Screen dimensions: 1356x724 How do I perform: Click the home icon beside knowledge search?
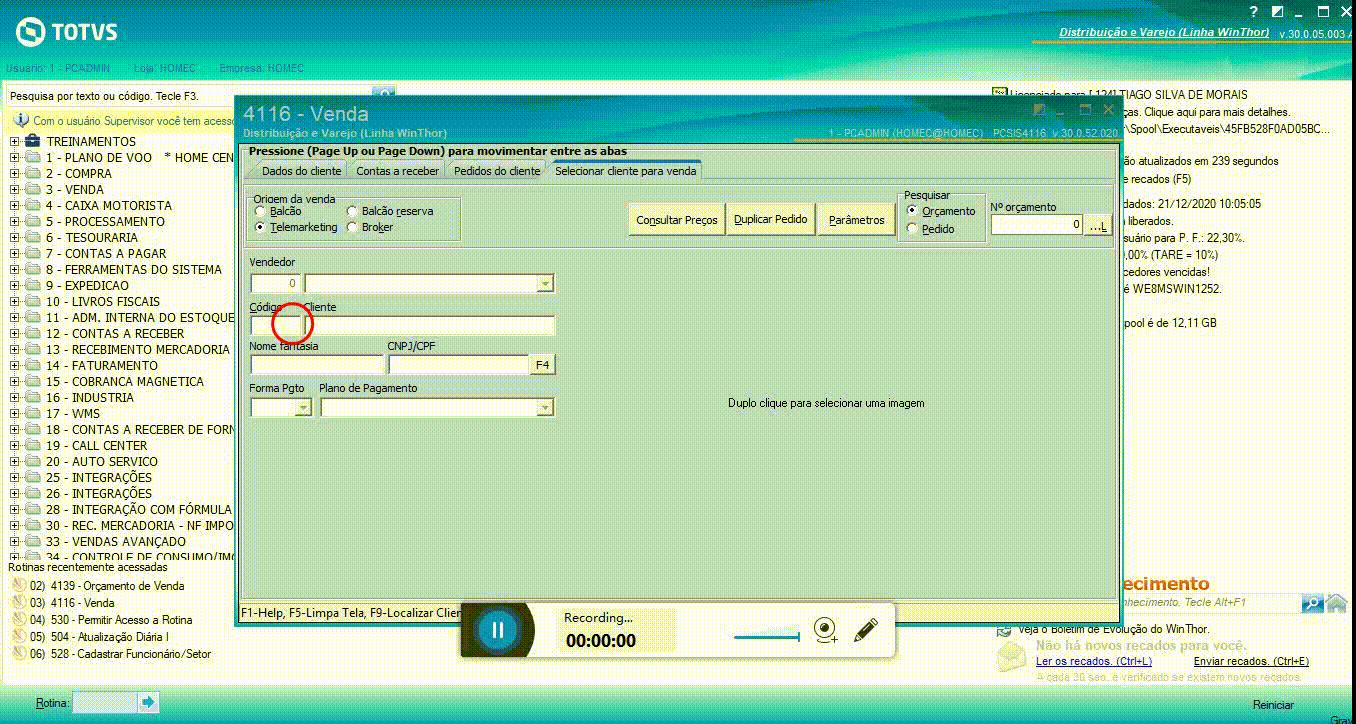coord(1336,603)
